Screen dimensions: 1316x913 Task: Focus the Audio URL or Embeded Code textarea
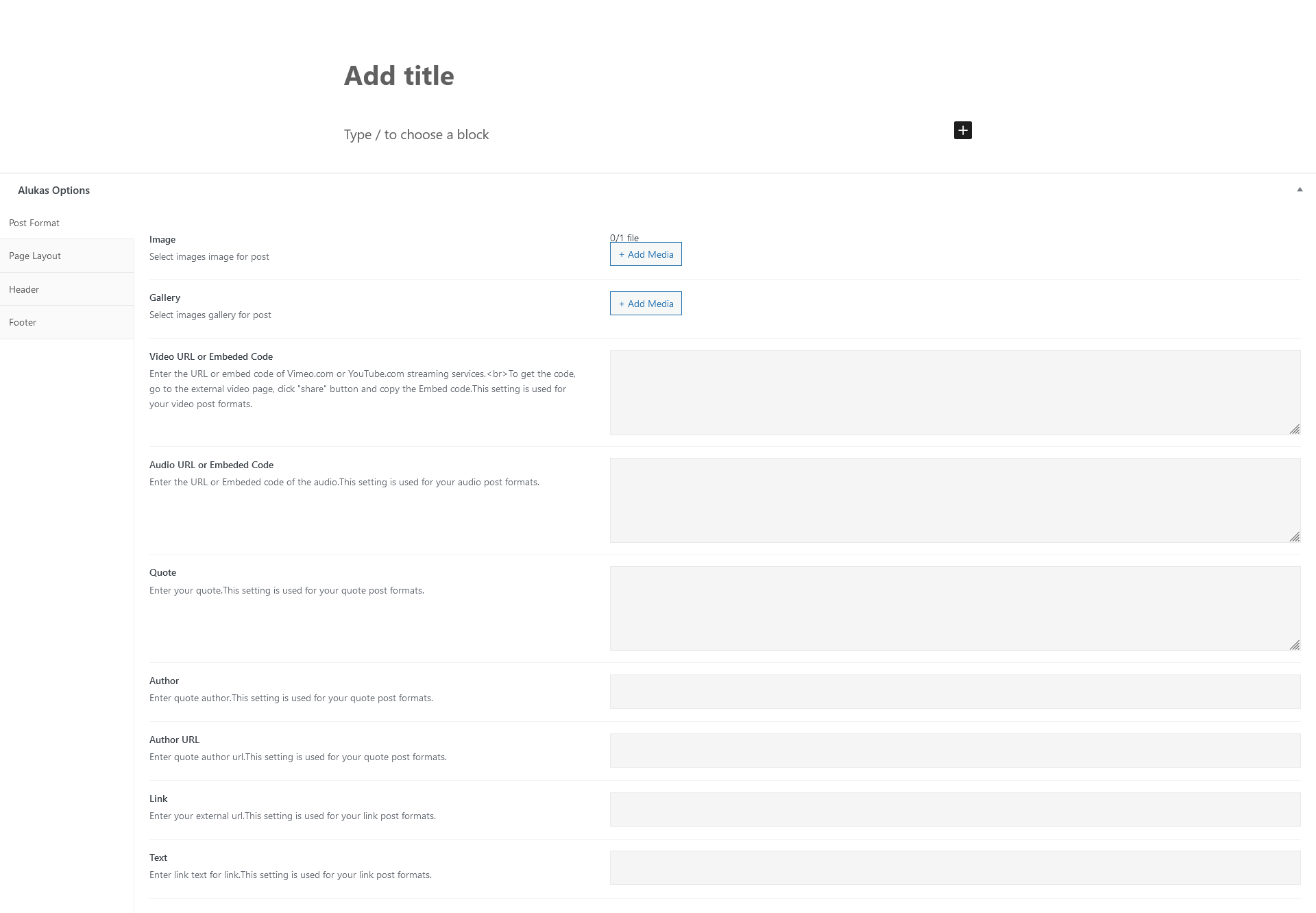coord(954,500)
